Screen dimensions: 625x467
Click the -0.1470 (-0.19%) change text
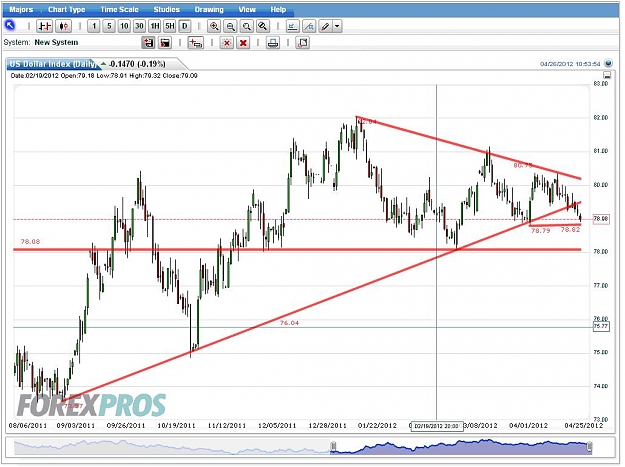(137, 64)
